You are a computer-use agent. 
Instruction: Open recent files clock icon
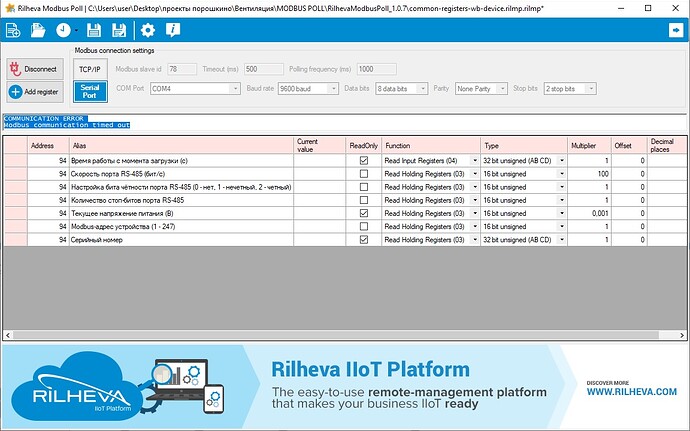(64, 31)
